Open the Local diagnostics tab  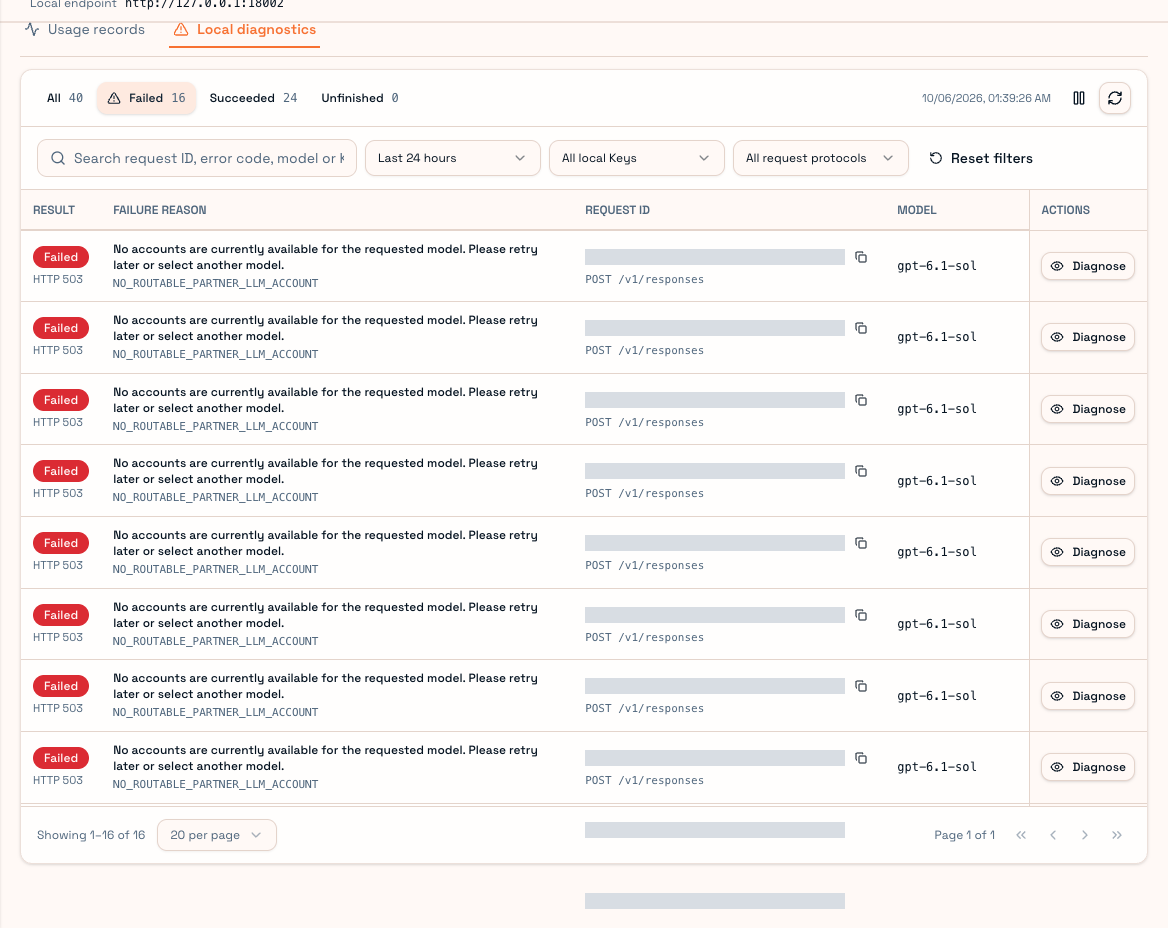(244, 30)
